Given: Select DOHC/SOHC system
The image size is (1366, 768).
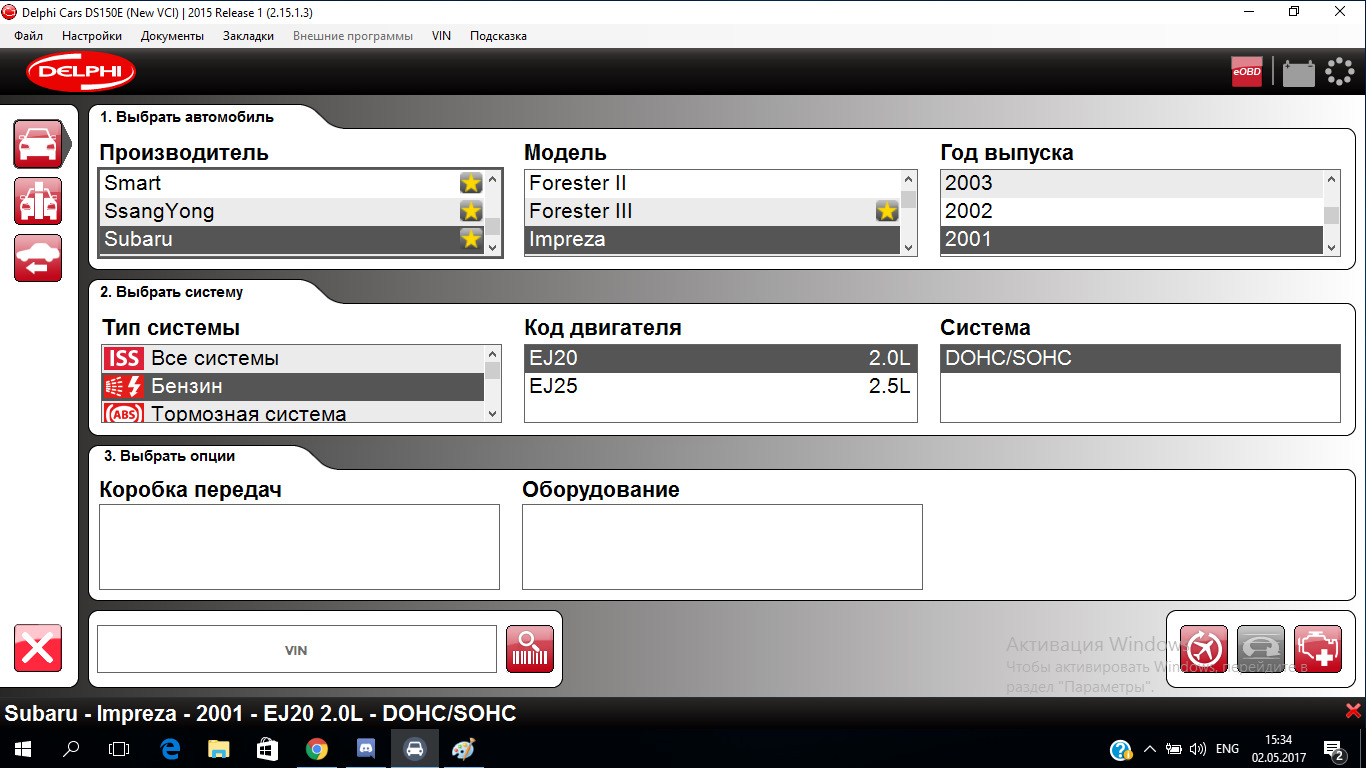Looking at the screenshot, I should (x=1140, y=358).
